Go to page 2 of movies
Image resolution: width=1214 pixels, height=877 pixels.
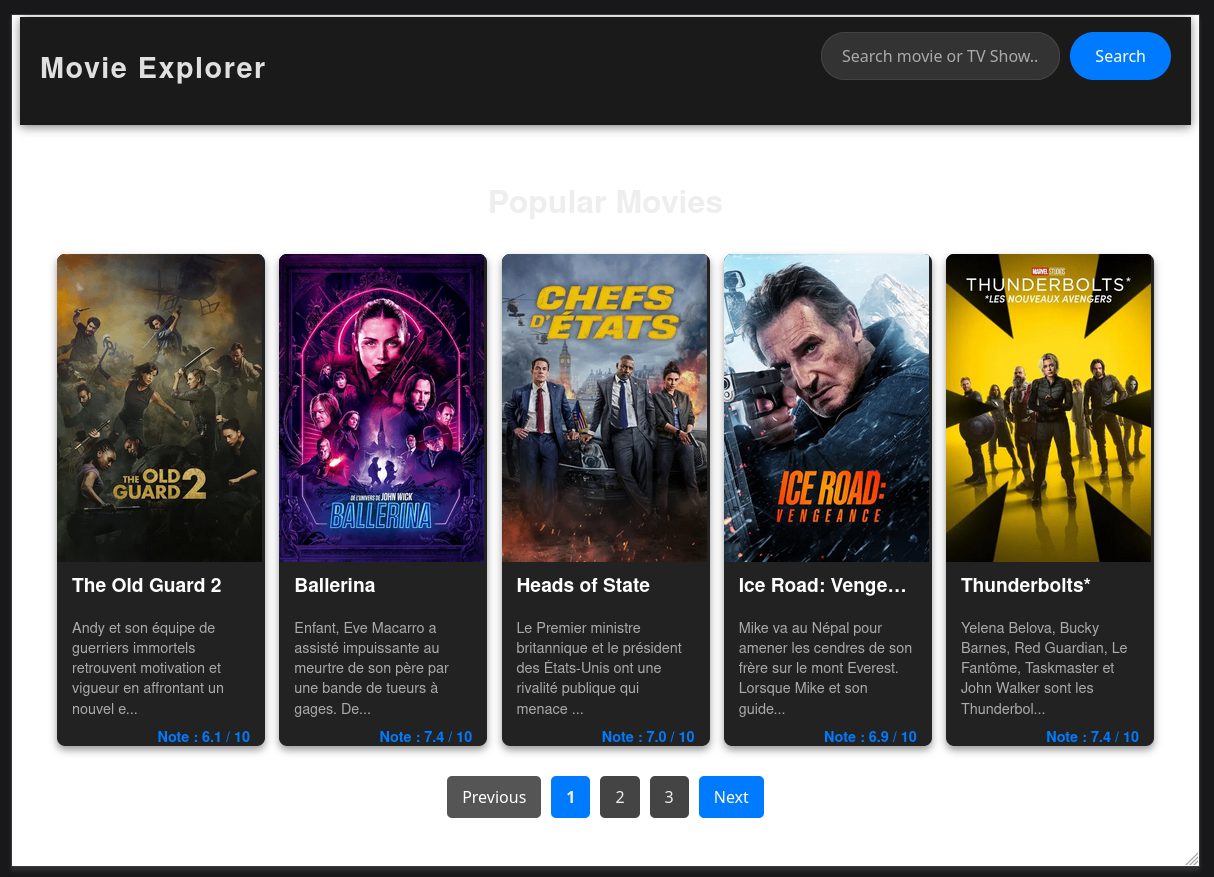click(x=619, y=797)
